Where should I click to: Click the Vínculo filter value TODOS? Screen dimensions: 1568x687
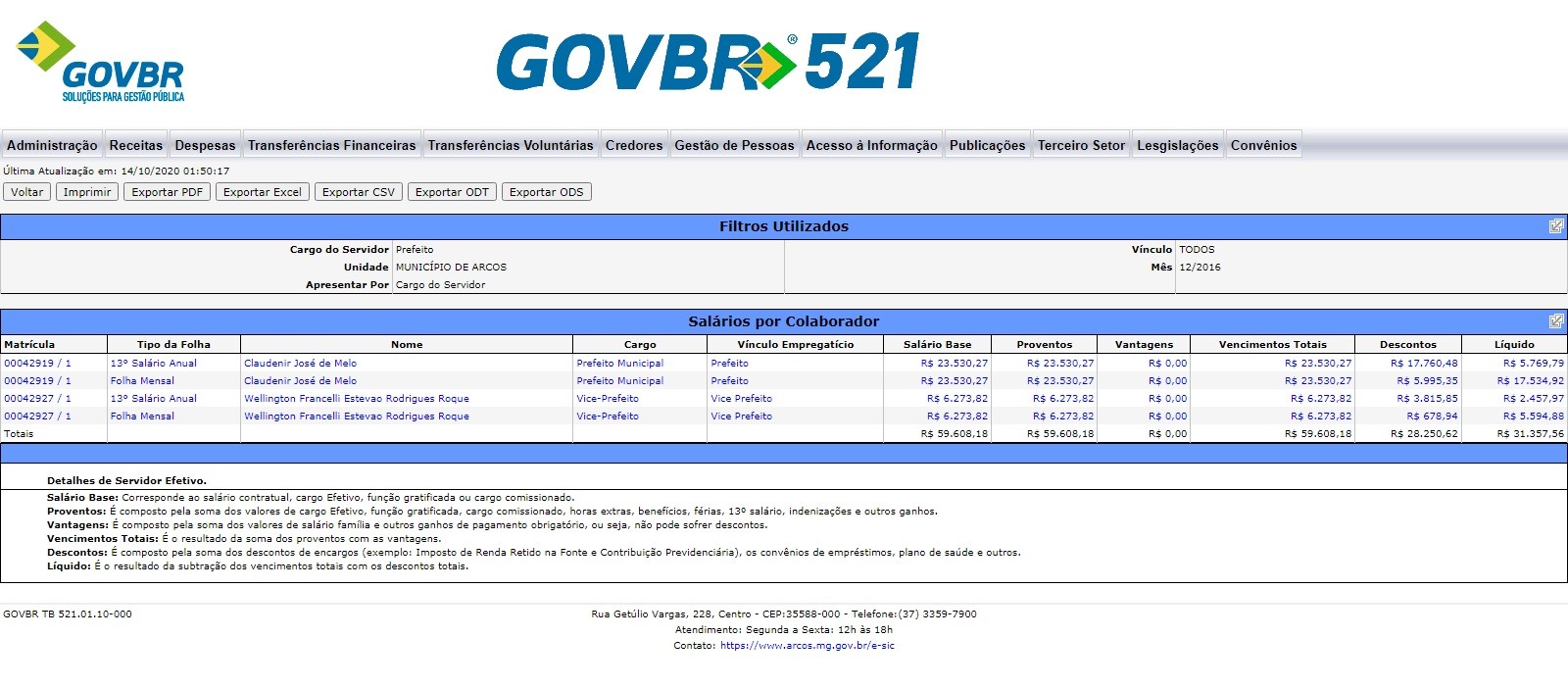pyautogui.click(x=1197, y=250)
